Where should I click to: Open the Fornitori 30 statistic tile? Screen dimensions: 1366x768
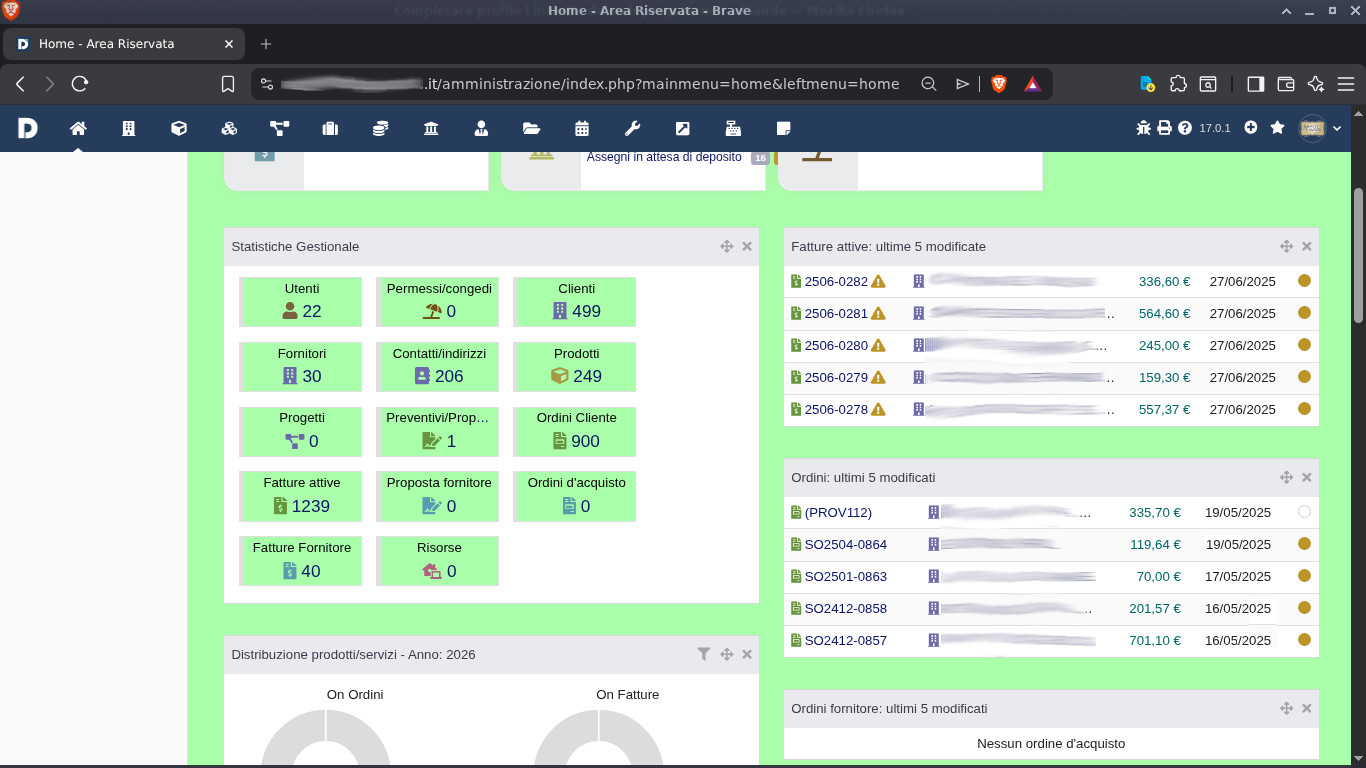click(x=301, y=366)
